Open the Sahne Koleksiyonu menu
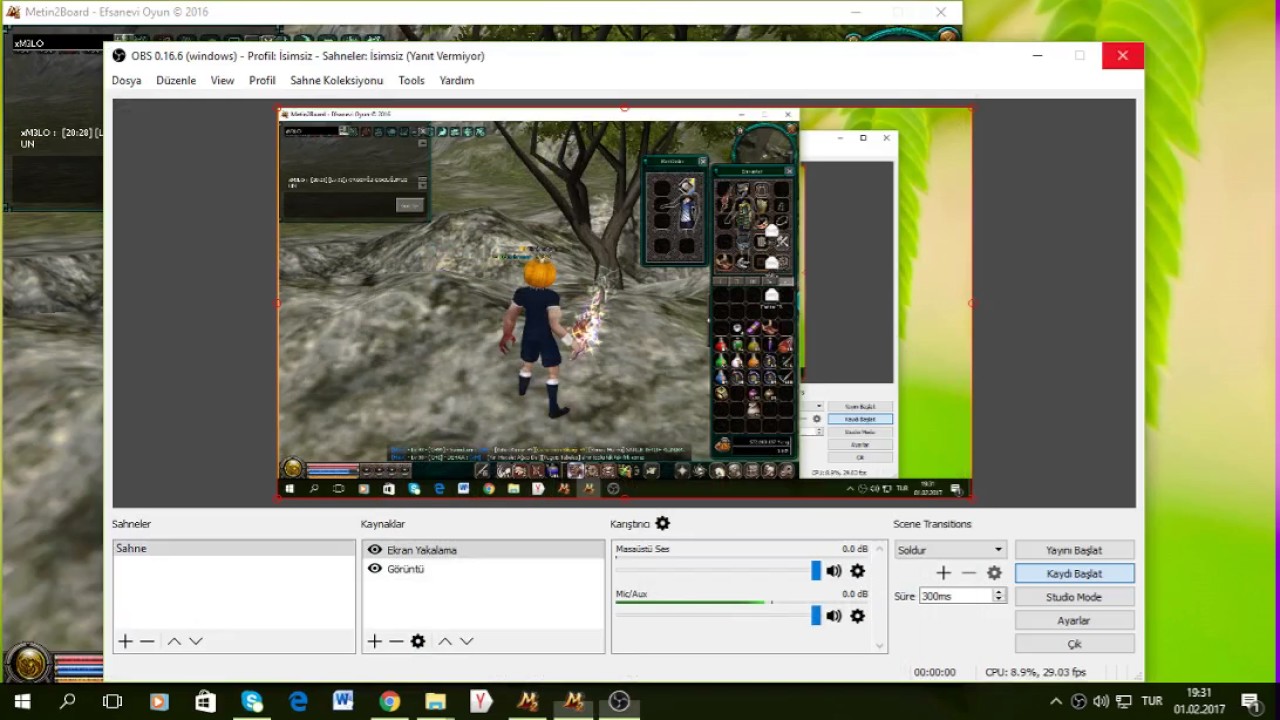 (337, 80)
